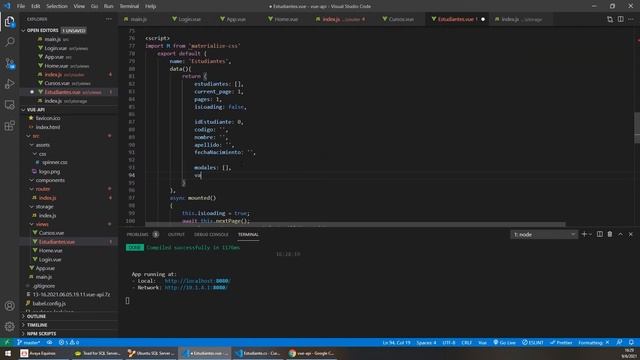The image size is (640, 360).
Task: Open the Explorer view in the activity bar
Action: [9, 21]
